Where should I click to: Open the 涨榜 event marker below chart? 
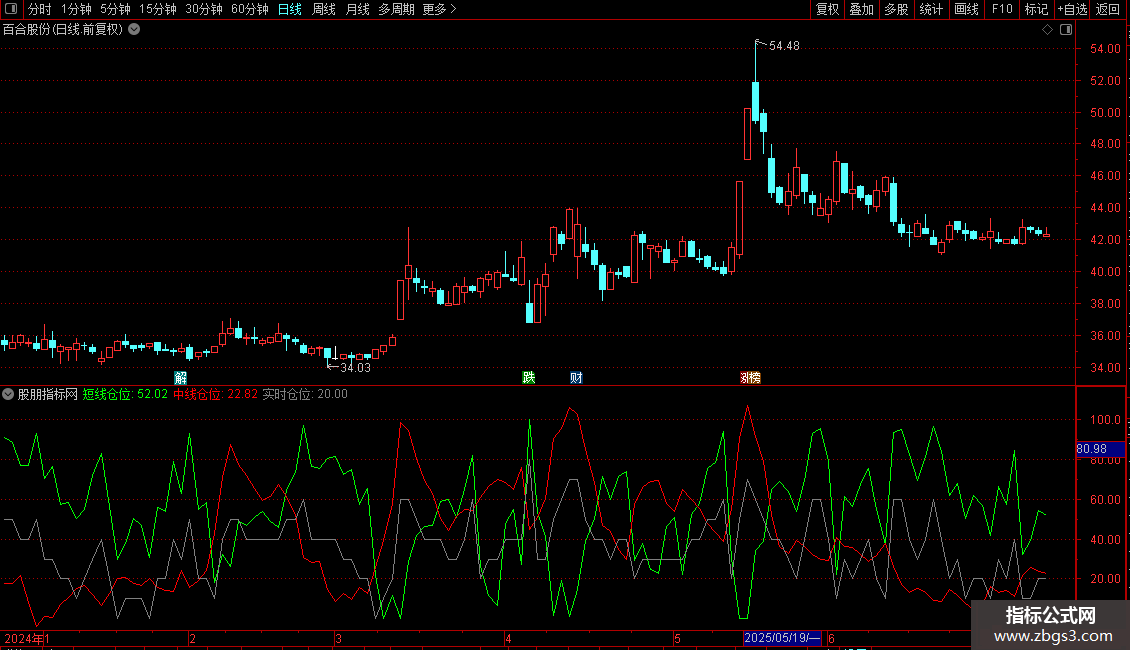[750, 378]
